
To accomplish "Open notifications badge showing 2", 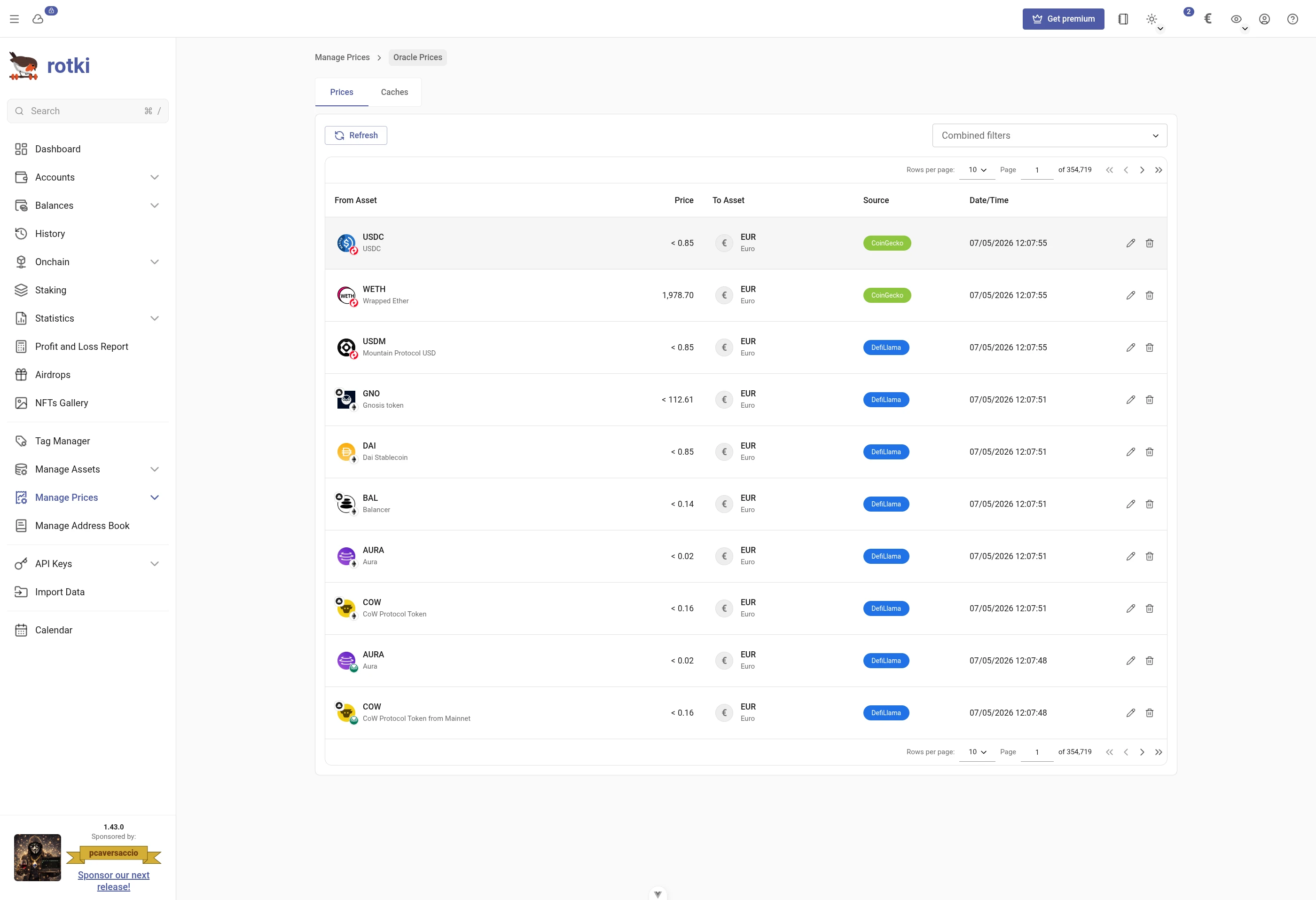I will 1189,11.
